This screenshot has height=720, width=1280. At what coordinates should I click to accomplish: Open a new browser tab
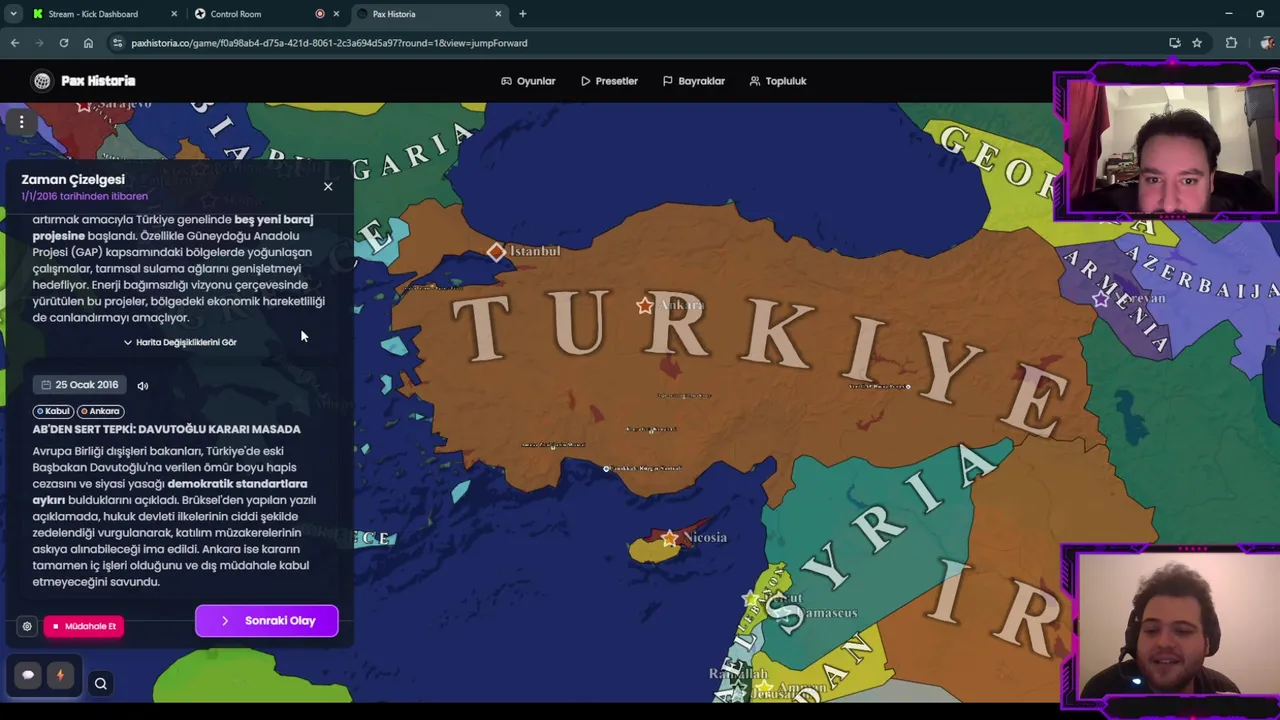point(522,14)
